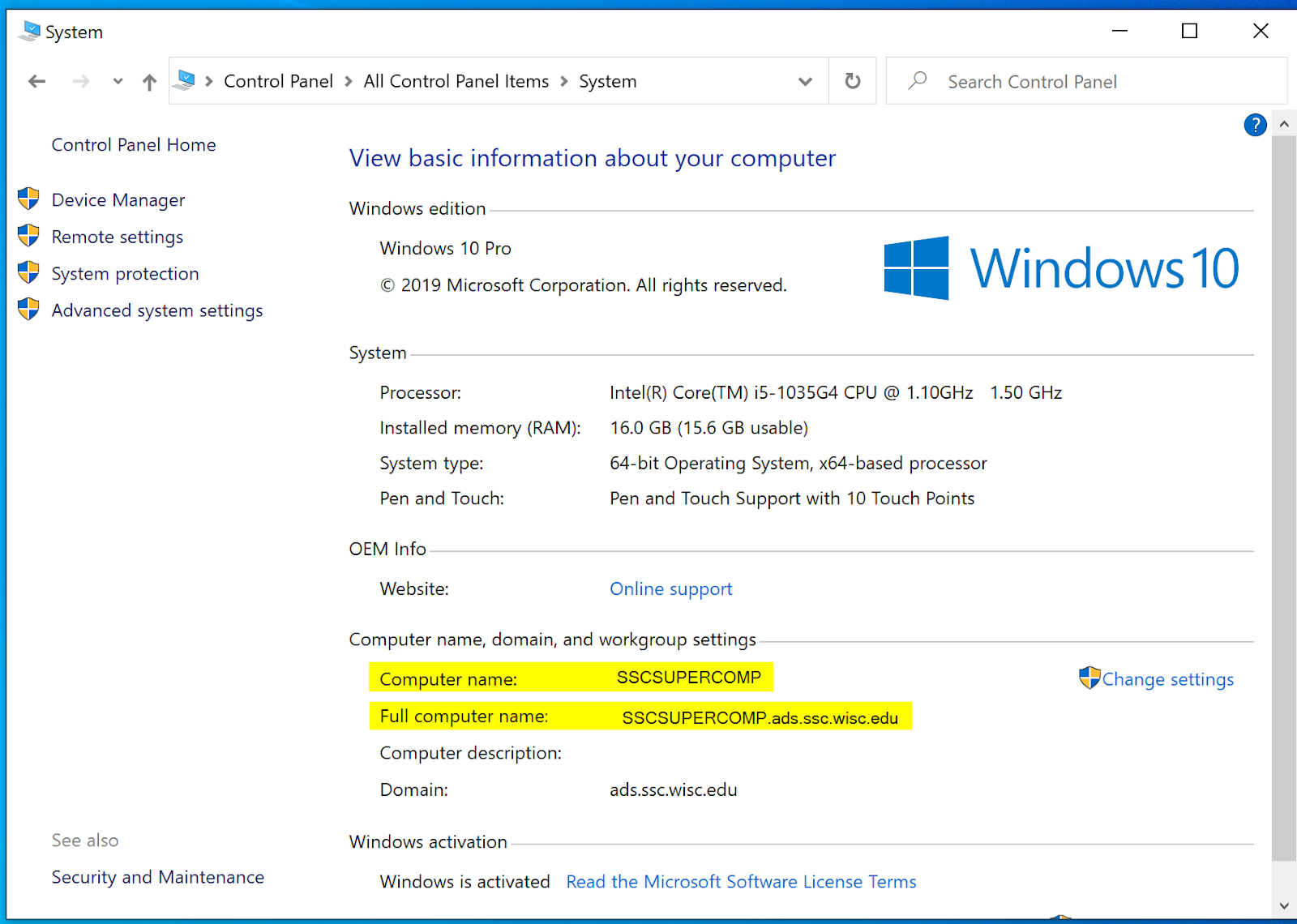Click the Domain value ads.ssc.wisc.edu
Image resolution: width=1297 pixels, height=924 pixels.
[x=674, y=790]
